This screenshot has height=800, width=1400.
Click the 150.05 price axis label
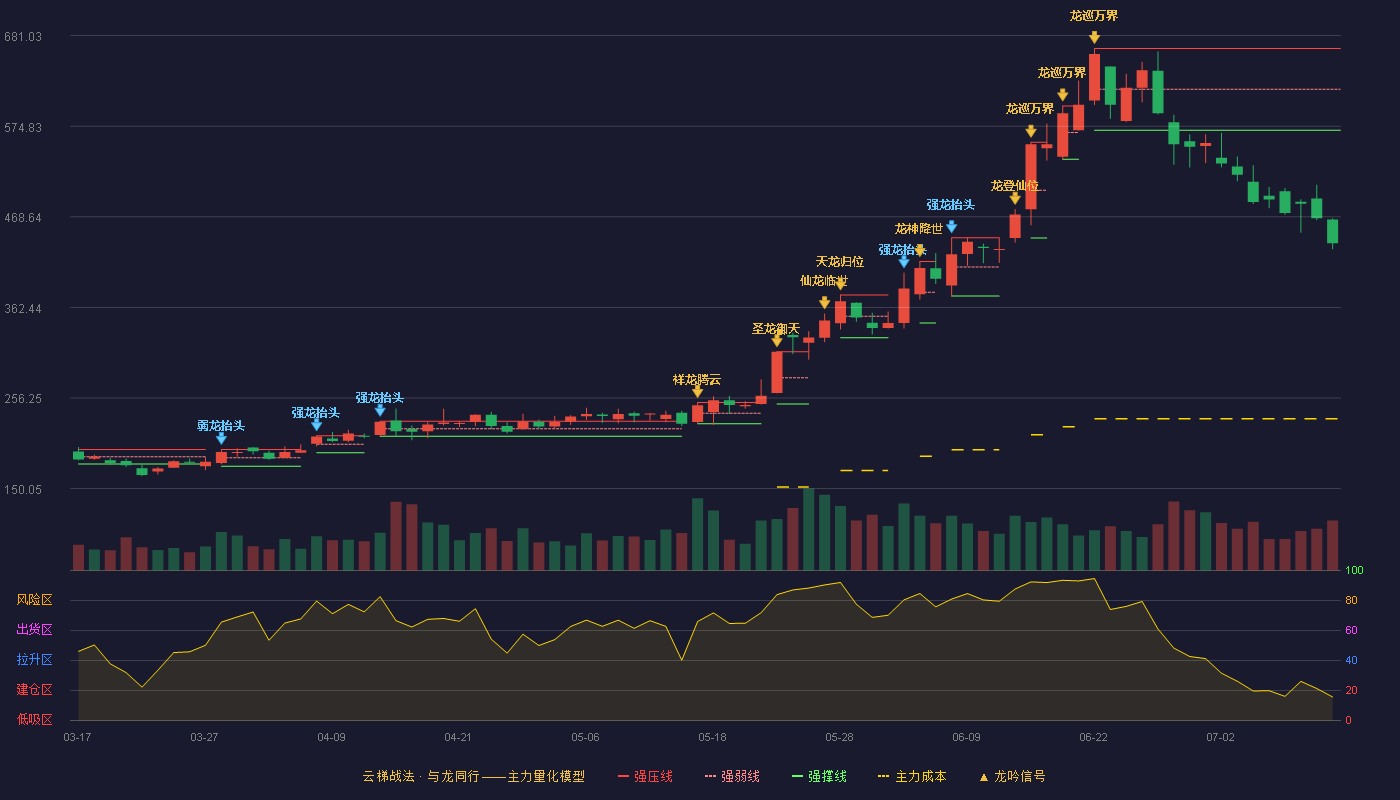(x=22, y=490)
